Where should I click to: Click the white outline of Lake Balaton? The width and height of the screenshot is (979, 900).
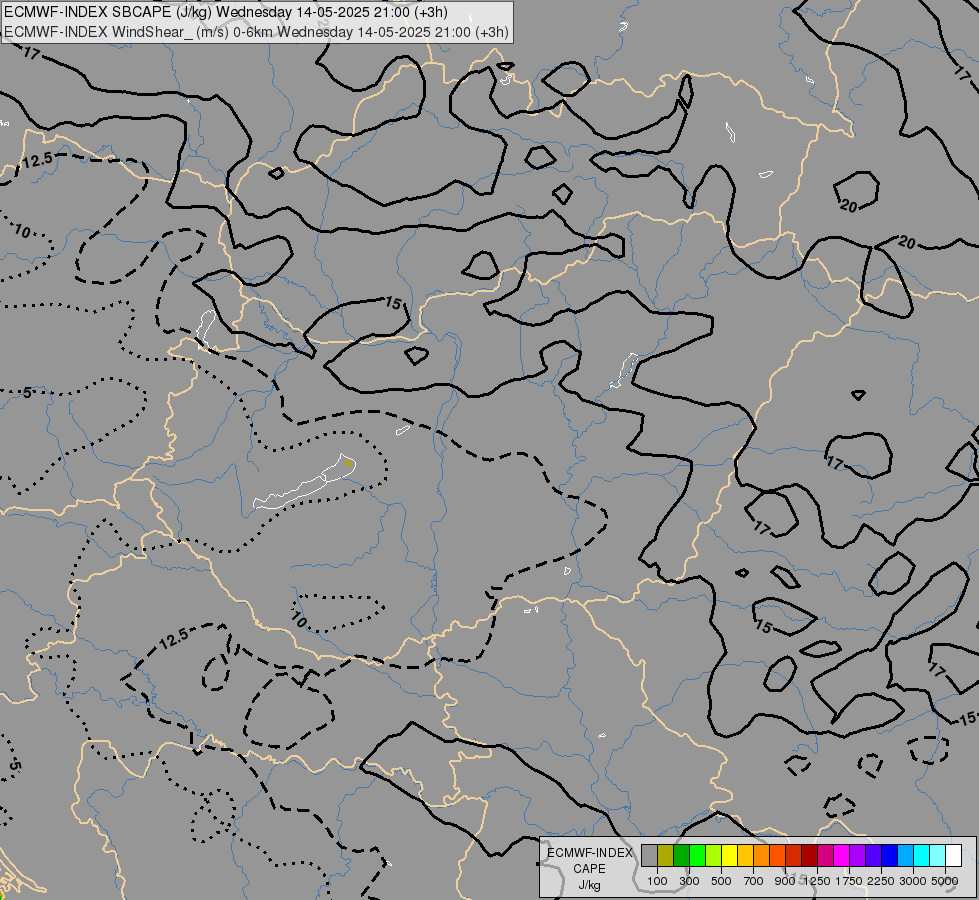(304, 482)
